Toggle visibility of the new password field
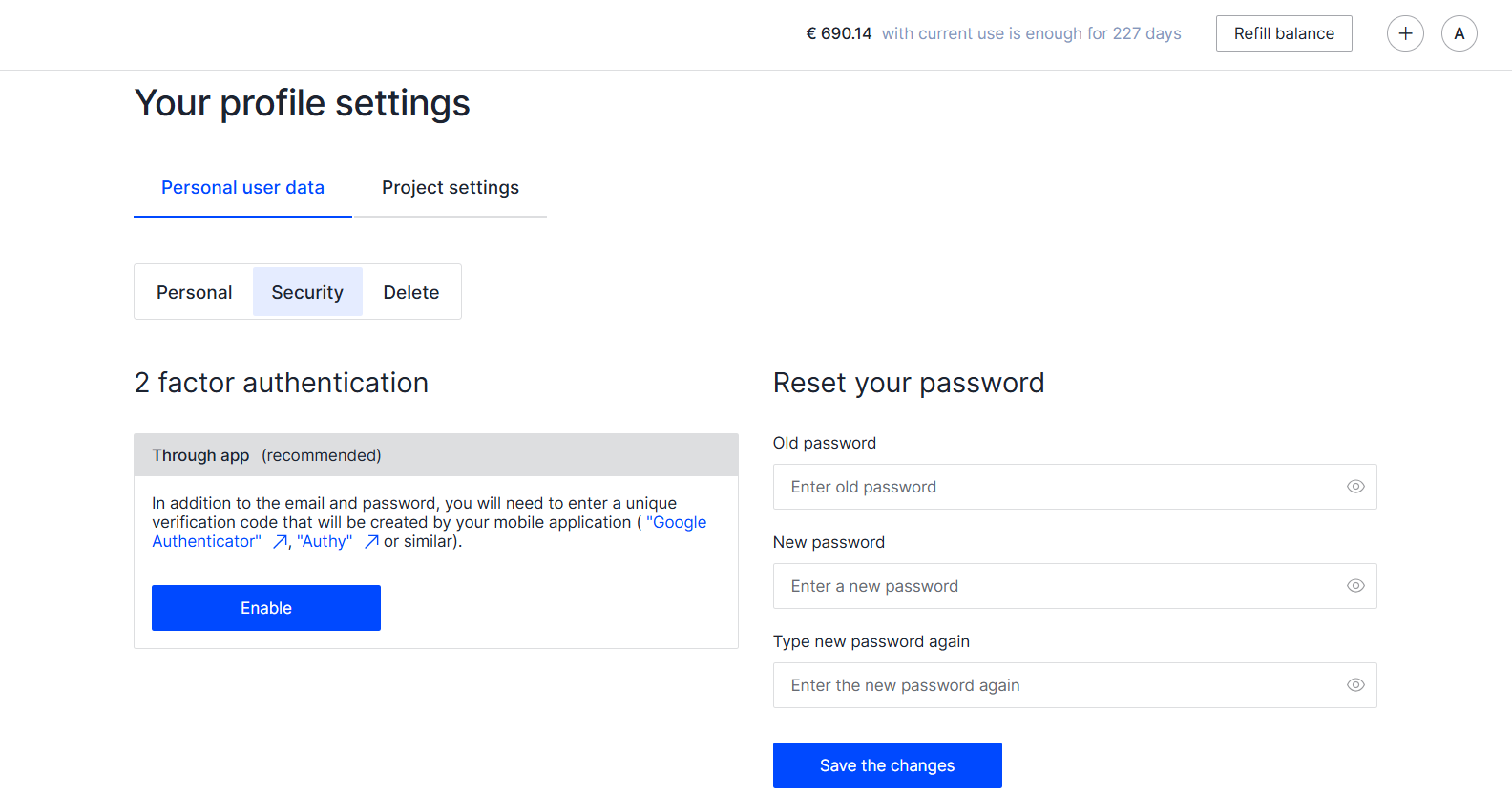Screen dimensions: 1512x795 pos(1355,586)
